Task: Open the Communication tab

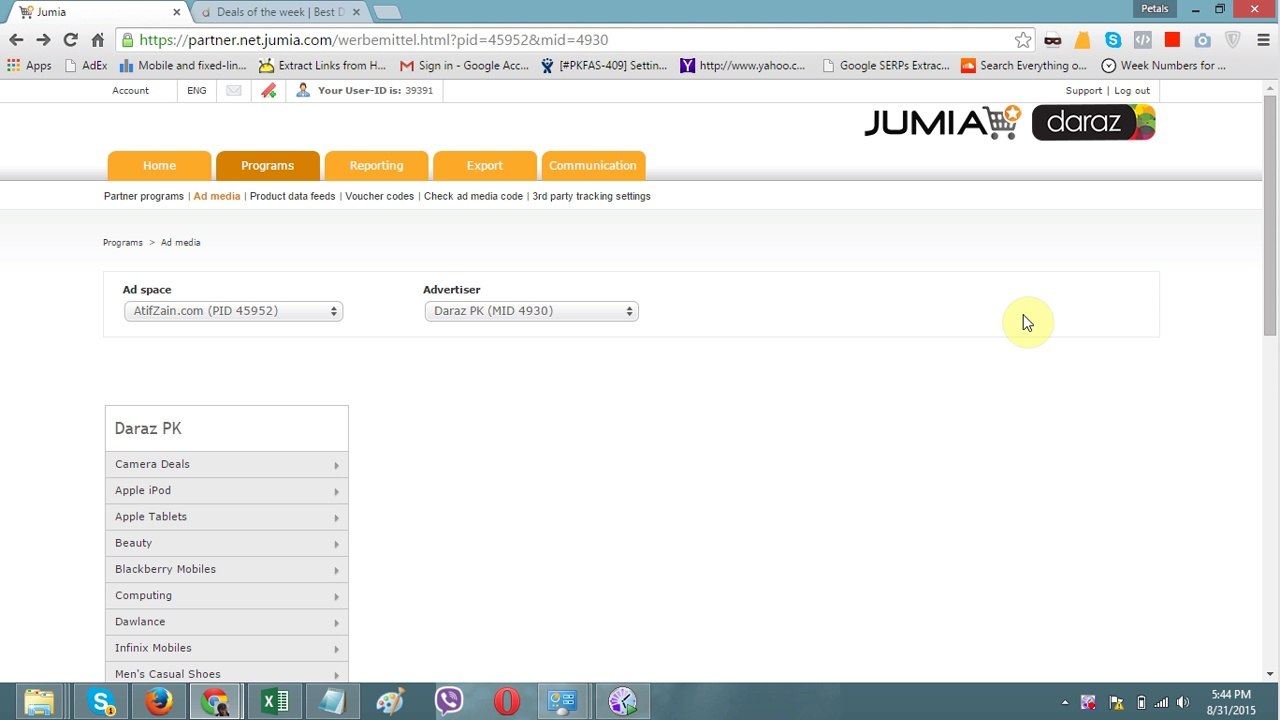Action: tap(592, 166)
